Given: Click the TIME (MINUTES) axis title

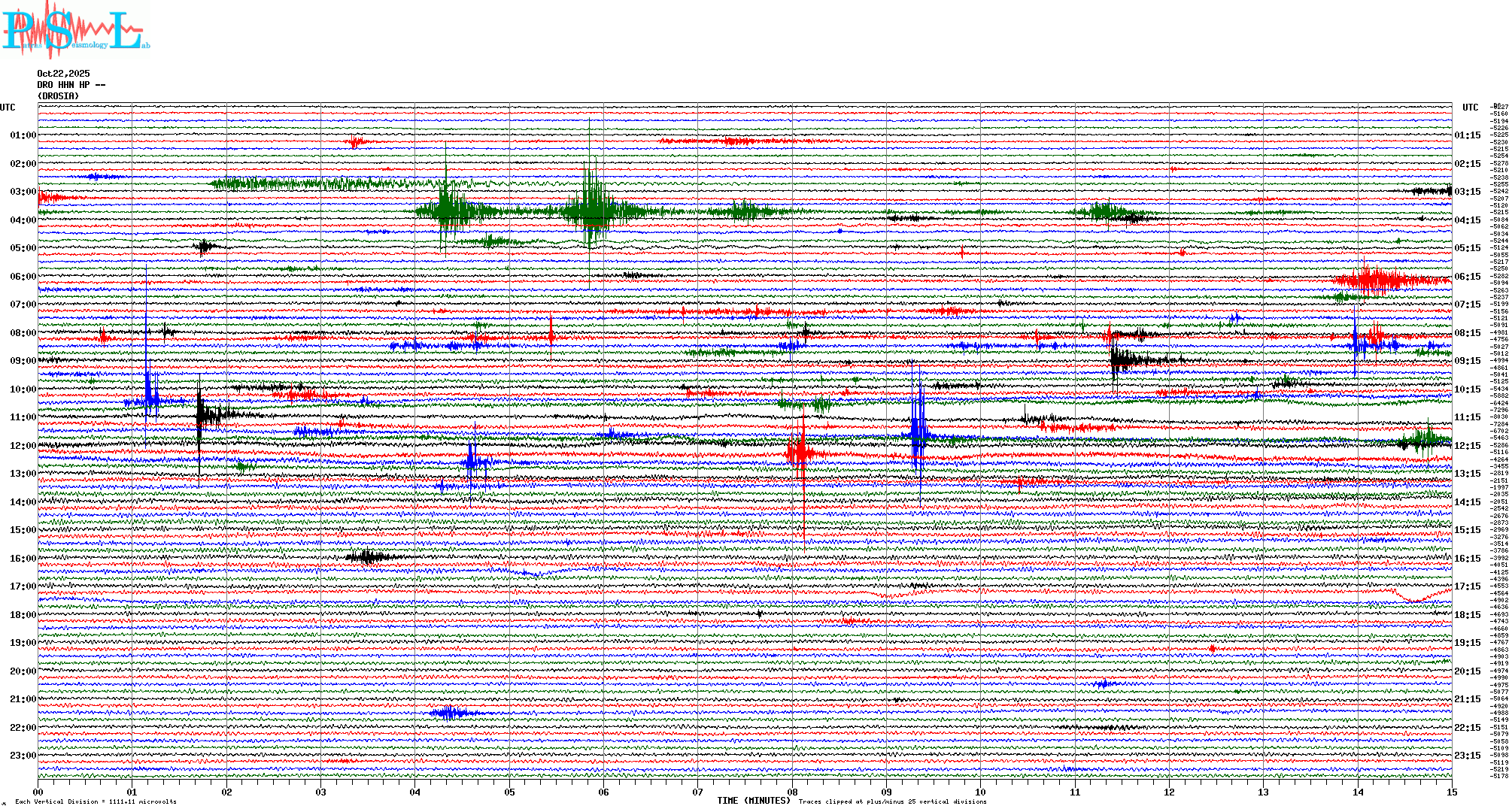Looking at the screenshot, I should tap(754, 801).
